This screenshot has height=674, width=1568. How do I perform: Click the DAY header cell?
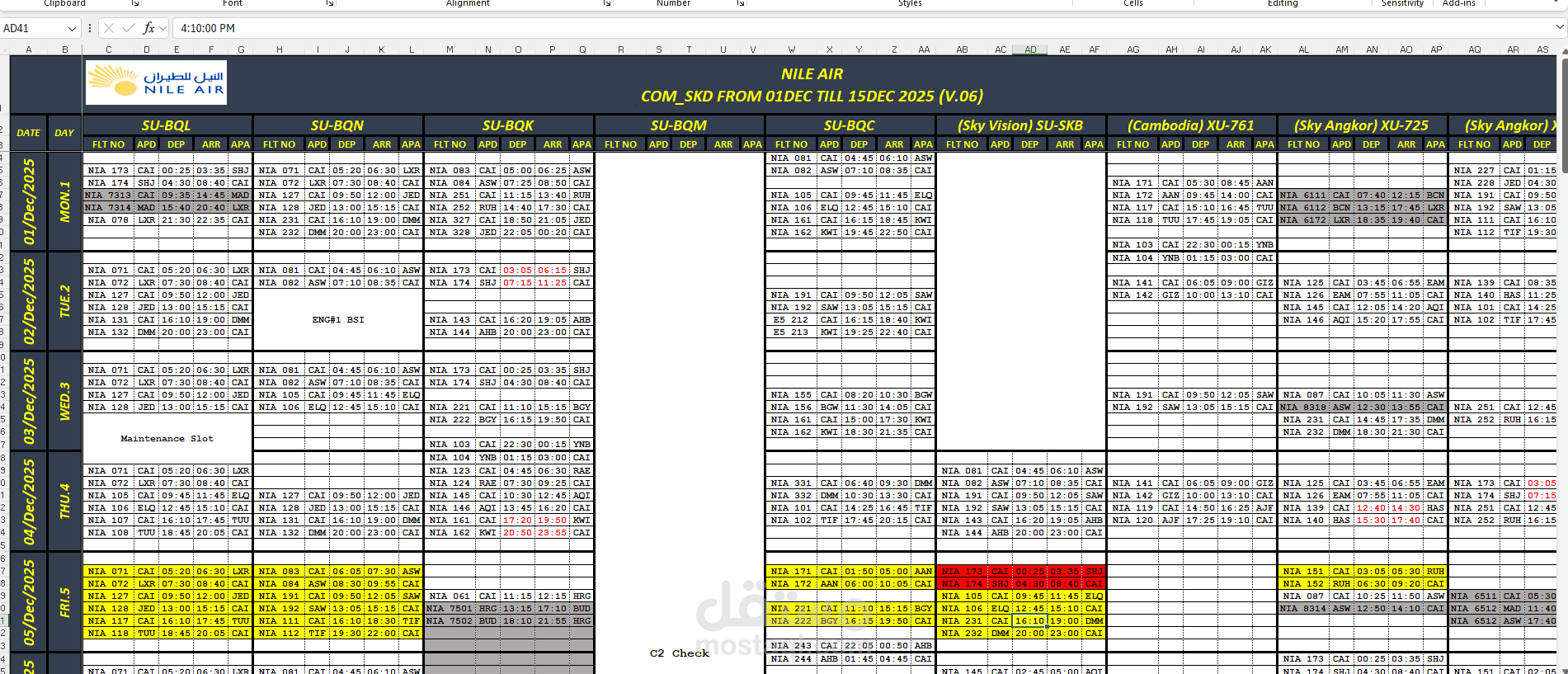[x=64, y=133]
